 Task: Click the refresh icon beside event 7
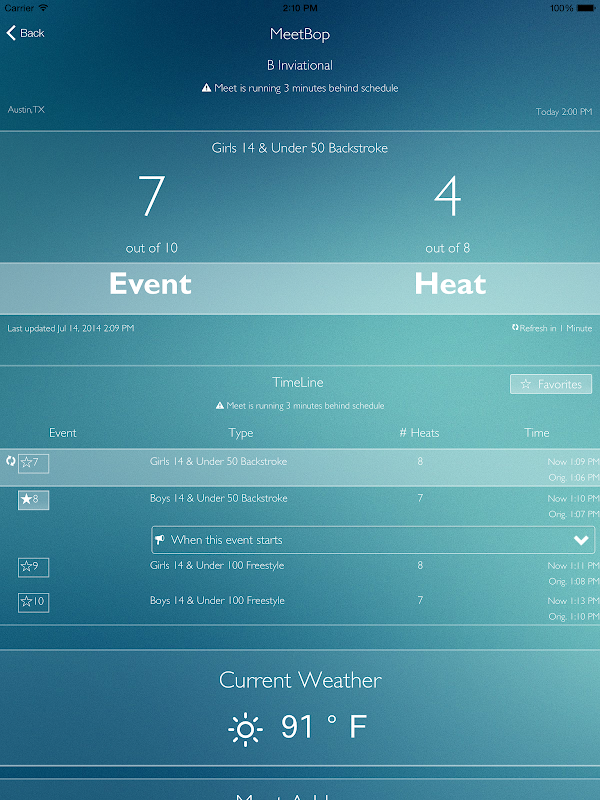[x=10, y=461]
